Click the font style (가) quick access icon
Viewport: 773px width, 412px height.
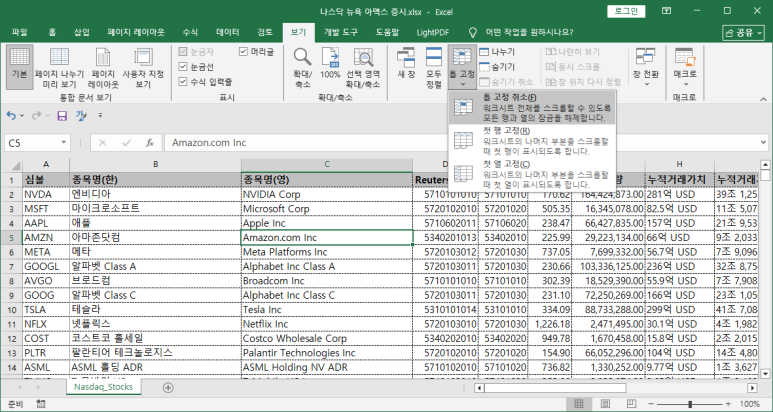81,115
